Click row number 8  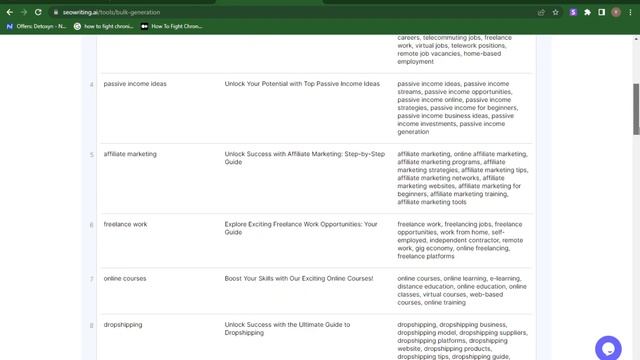coord(91,325)
